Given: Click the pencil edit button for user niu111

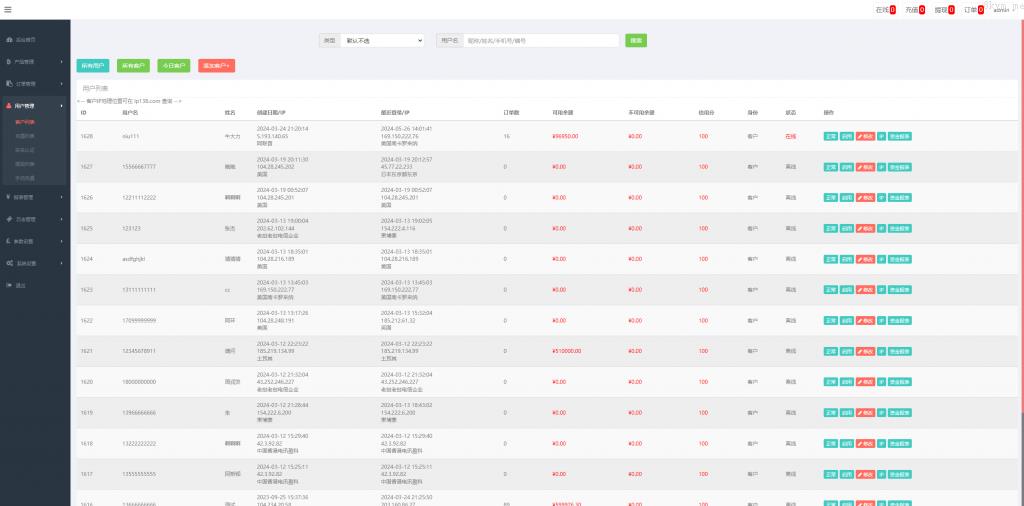Looking at the screenshot, I should 865,135.
